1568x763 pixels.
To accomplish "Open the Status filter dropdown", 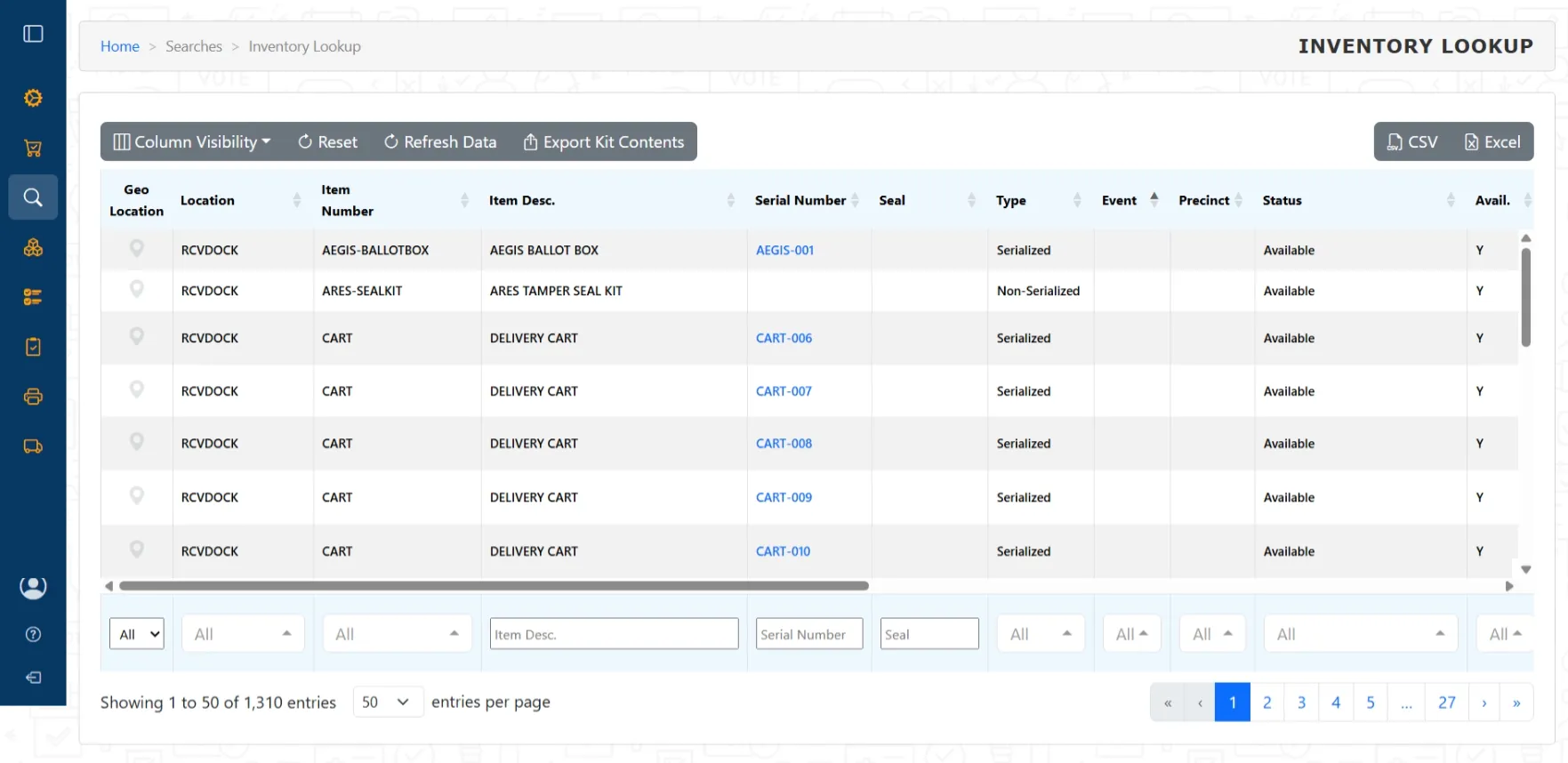I will (x=1361, y=634).
